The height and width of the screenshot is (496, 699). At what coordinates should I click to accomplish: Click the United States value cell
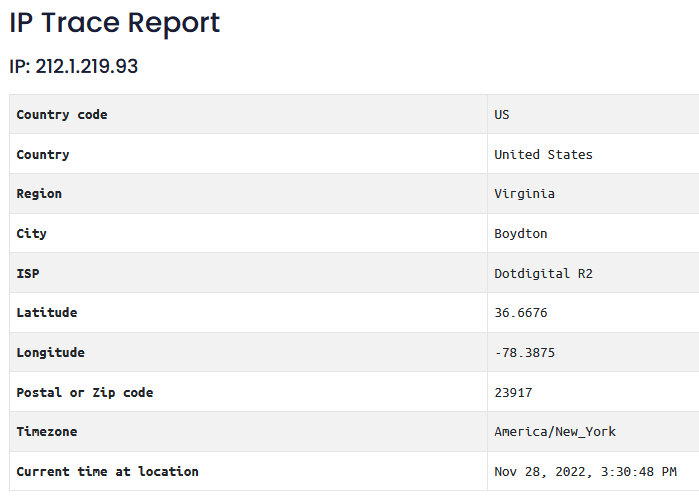pyautogui.click(x=543, y=155)
